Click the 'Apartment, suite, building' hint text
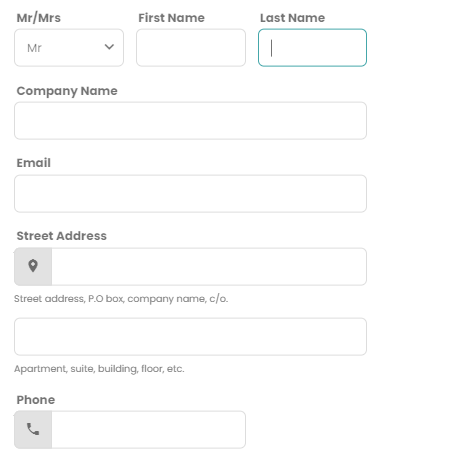Viewport: 469px width, 465px height. (x=99, y=369)
